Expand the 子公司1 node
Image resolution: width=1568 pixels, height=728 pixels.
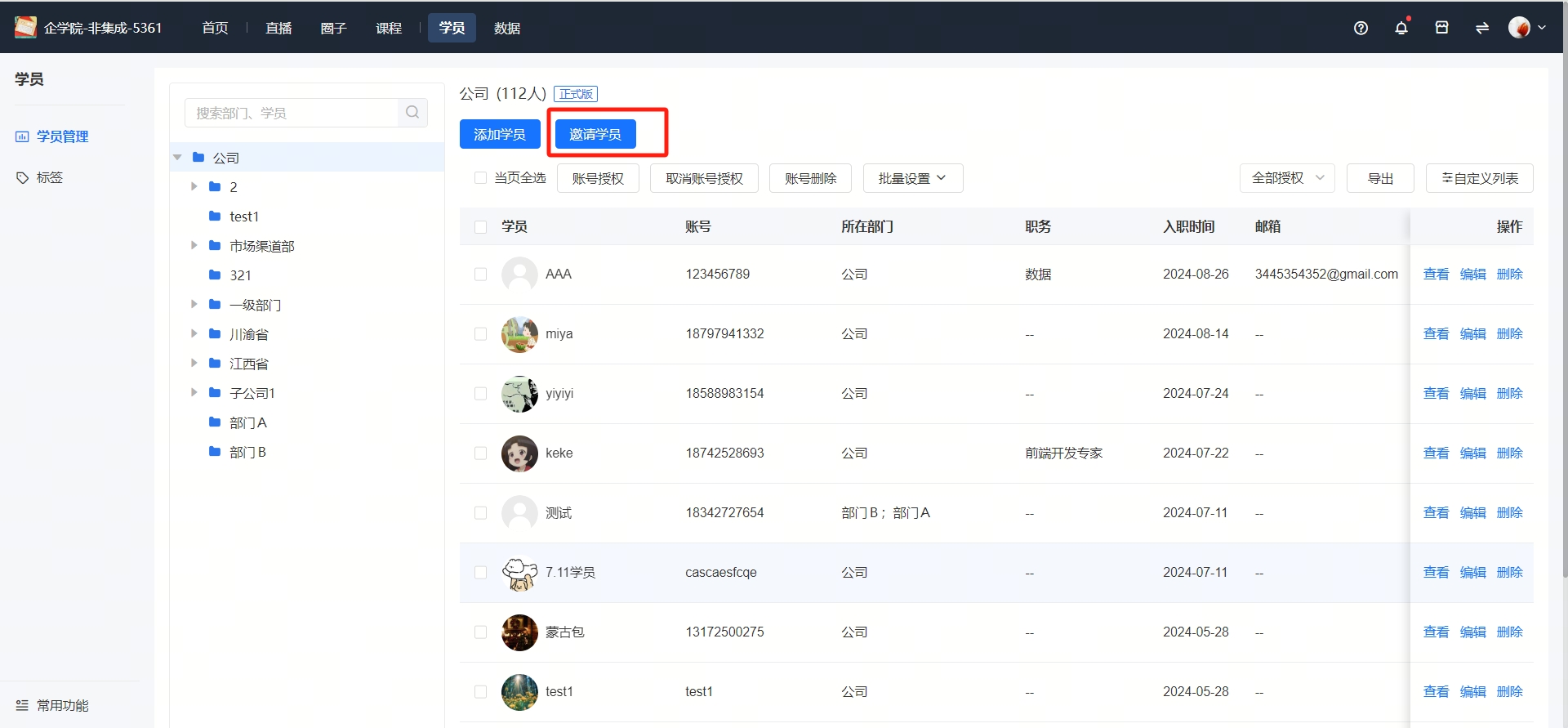194,392
